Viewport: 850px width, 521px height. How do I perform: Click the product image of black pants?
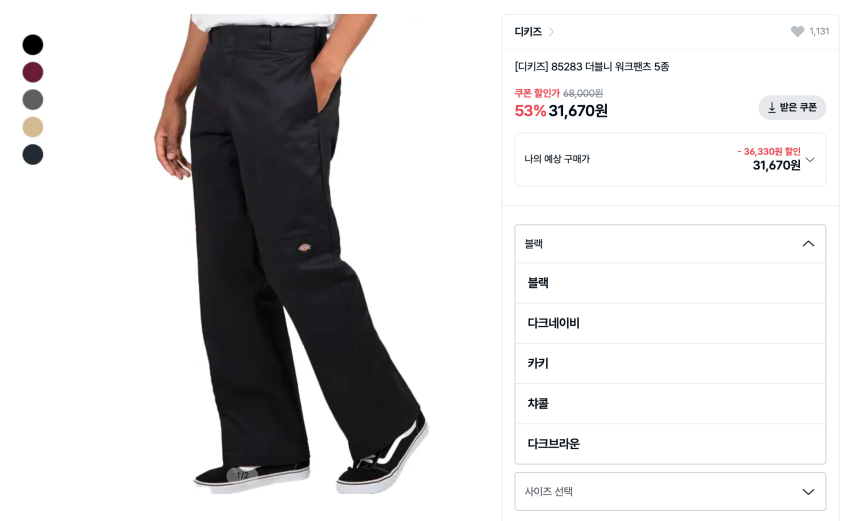[291, 254]
